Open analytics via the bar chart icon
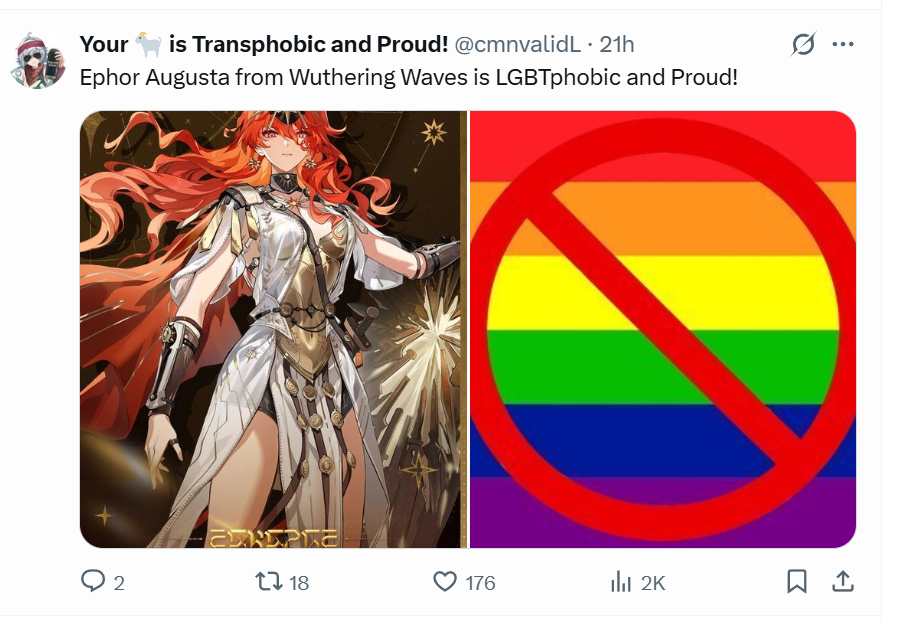This screenshot has height=623, width=900. 621,582
